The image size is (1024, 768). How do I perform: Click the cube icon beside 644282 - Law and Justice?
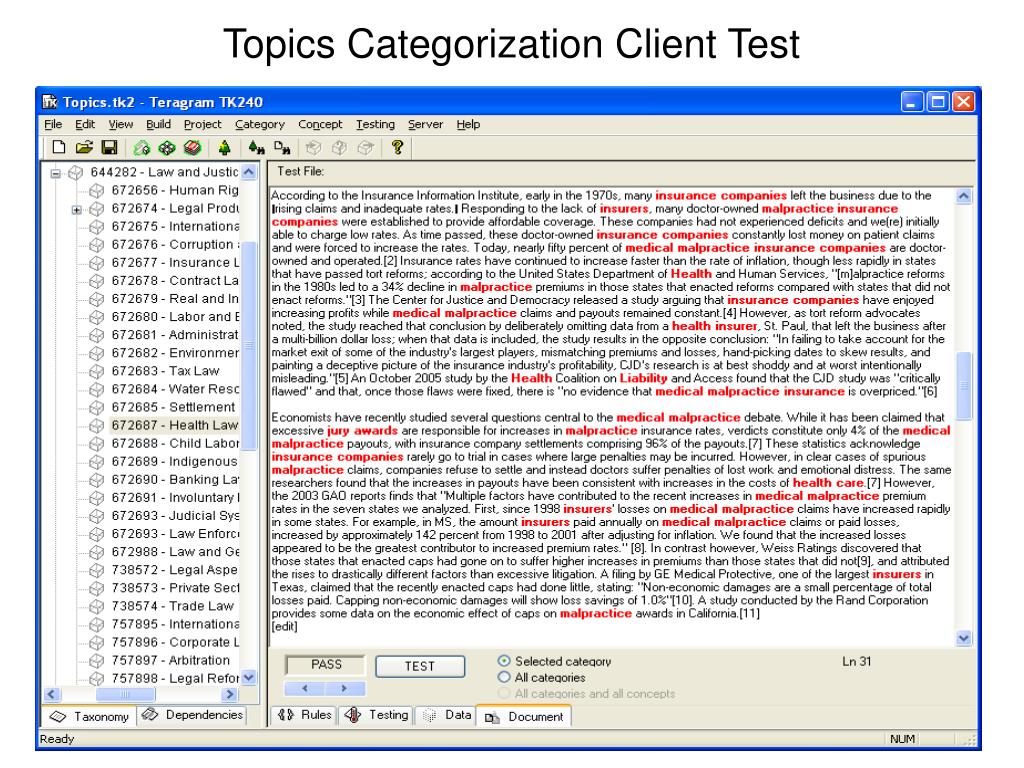(x=76, y=172)
